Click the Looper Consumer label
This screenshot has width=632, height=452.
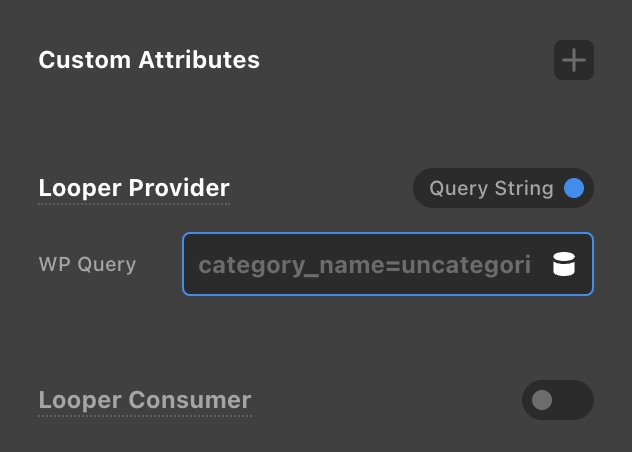pyautogui.click(x=145, y=400)
